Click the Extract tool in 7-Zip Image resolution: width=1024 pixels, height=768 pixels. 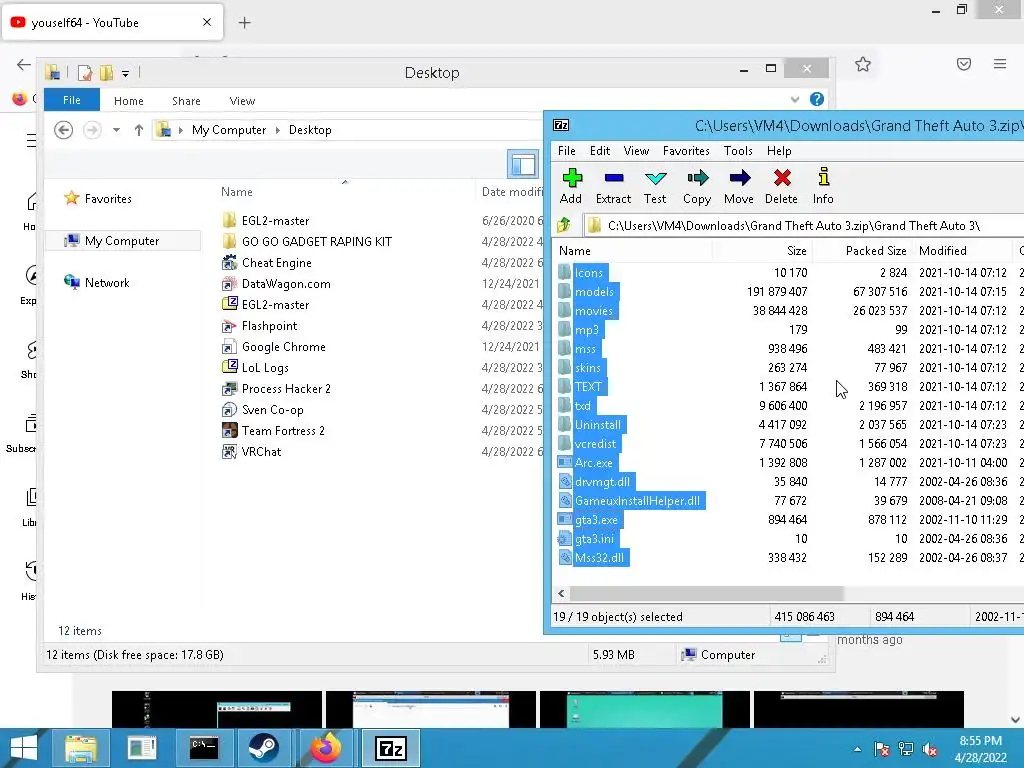[x=613, y=187]
